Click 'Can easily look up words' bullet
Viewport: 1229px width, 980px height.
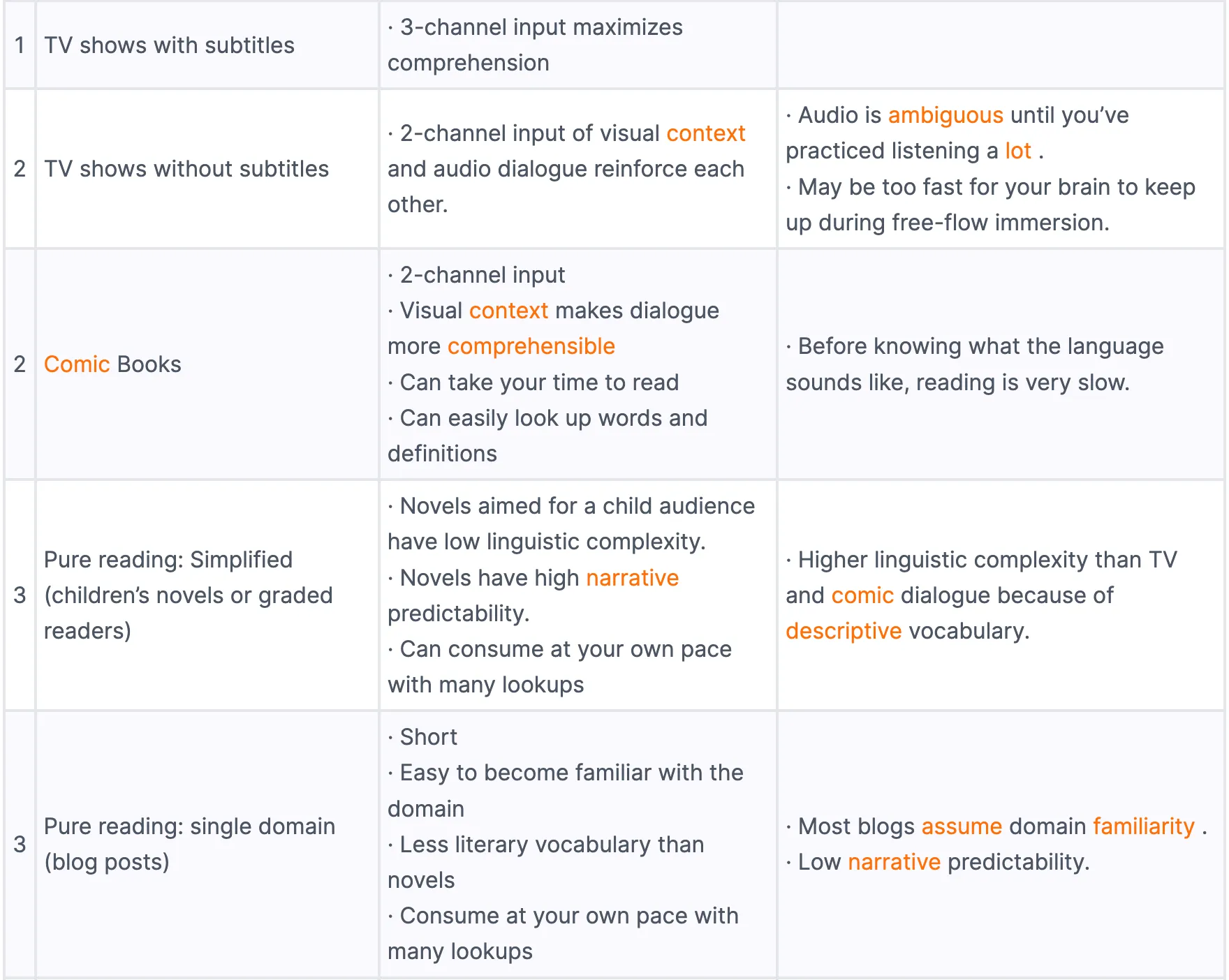click(x=547, y=436)
